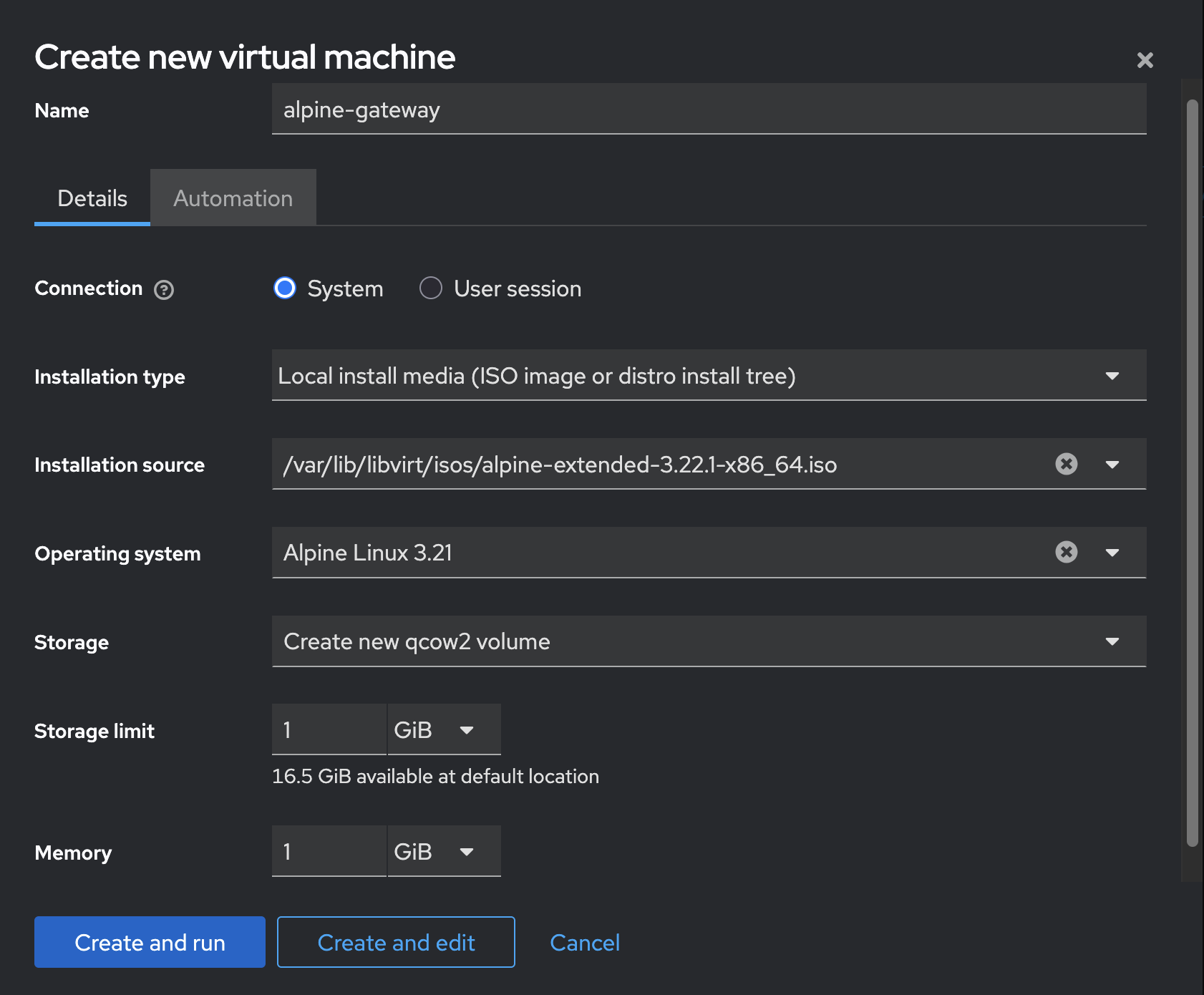This screenshot has height=995, width=1204.
Task: Click the Name field showing alpine-gateway
Action: click(709, 110)
